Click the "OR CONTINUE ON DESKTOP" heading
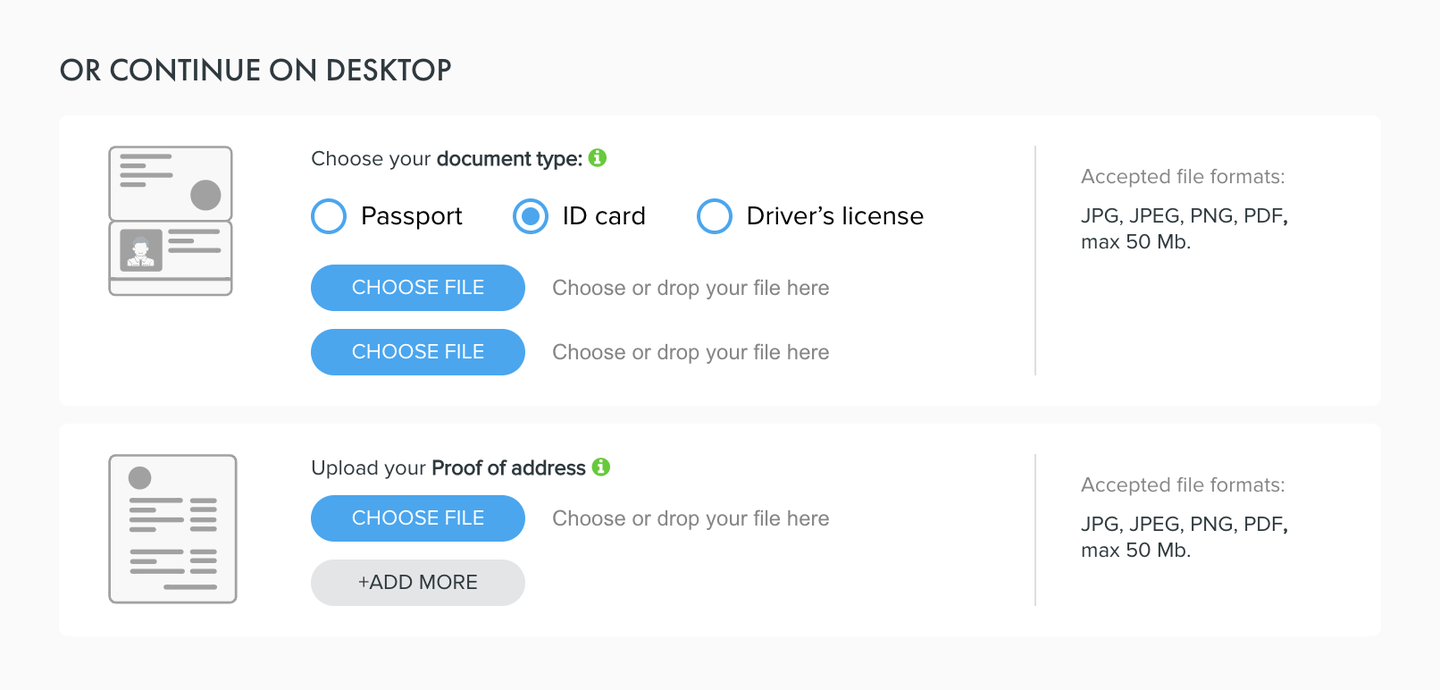Image resolution: width=1440 pixels, height=690 pixels. coord(256,70)
